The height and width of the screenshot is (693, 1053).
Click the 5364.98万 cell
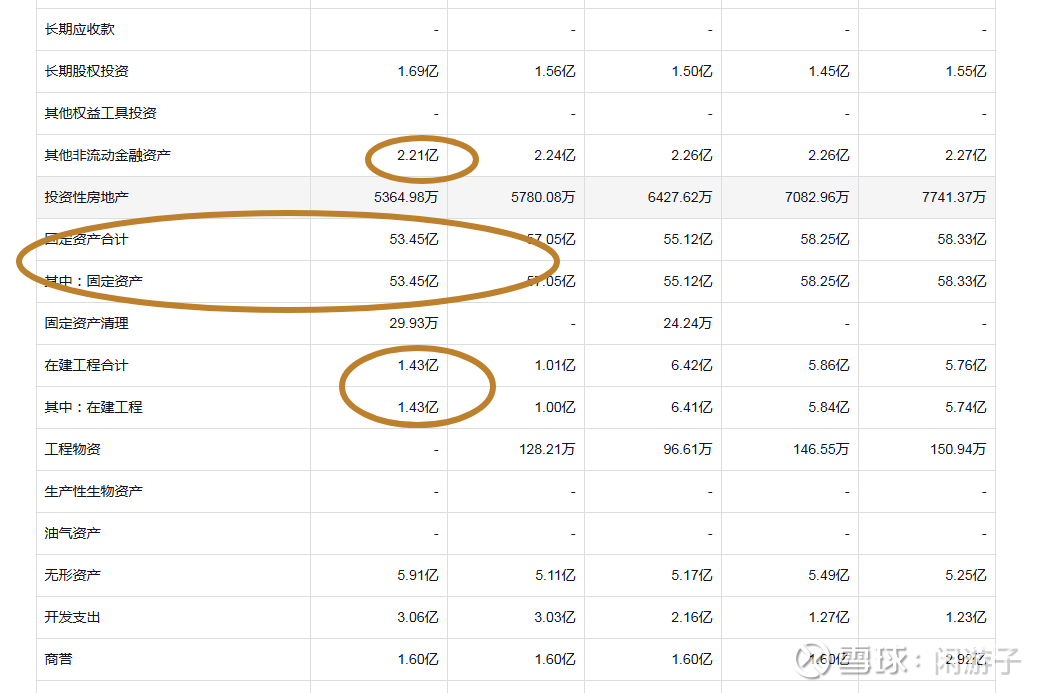pos(406,198)
